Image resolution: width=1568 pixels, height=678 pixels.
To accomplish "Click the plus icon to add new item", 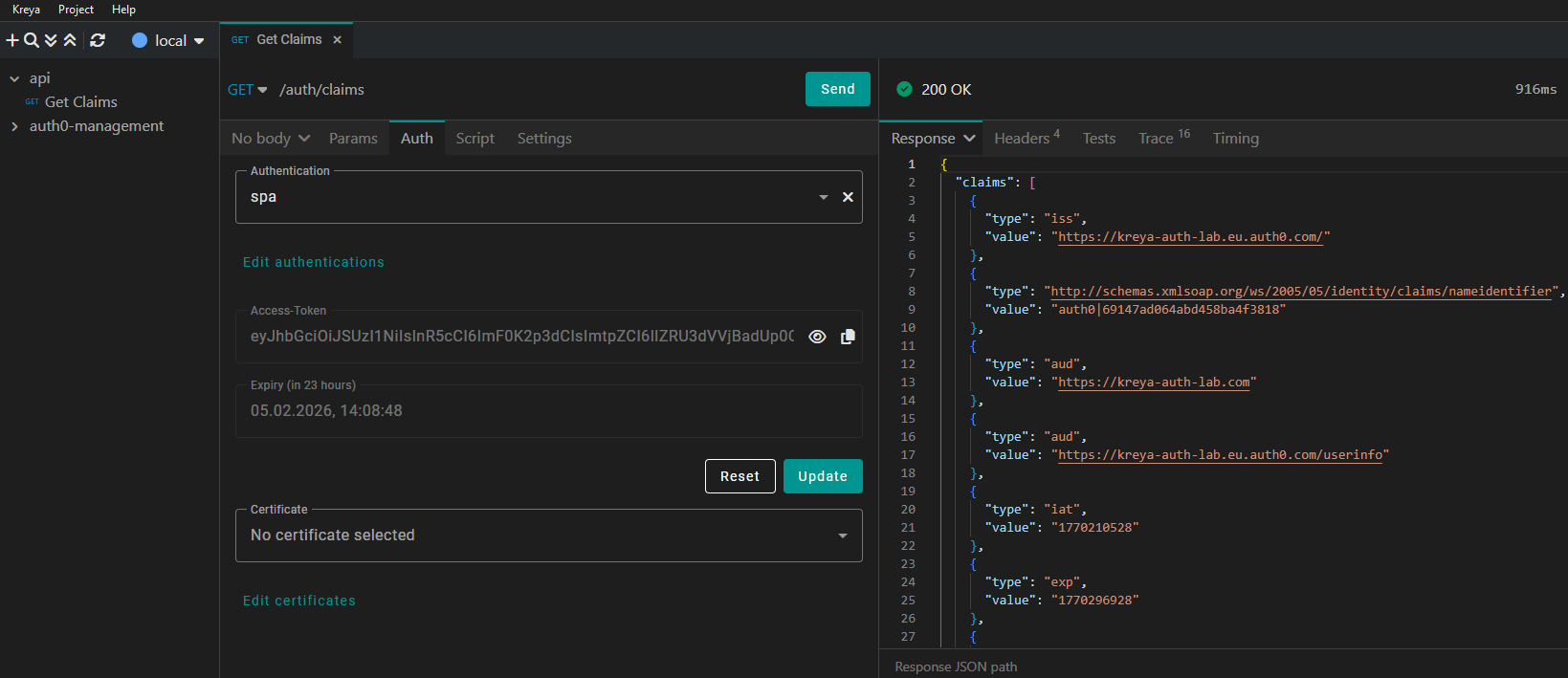I will click(x=12, y=40).
